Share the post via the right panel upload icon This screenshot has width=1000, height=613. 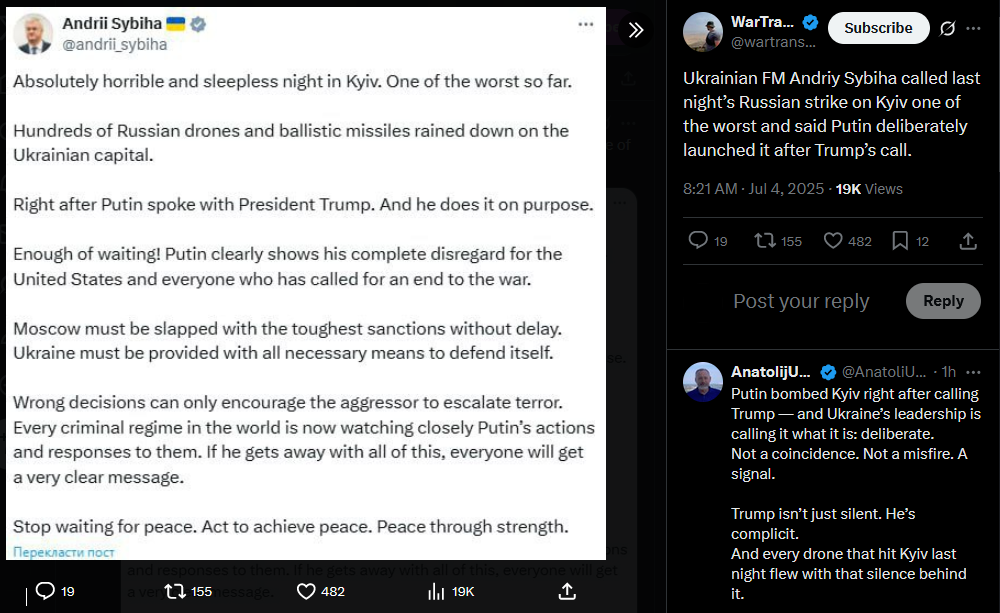click(x=968, y=240)
